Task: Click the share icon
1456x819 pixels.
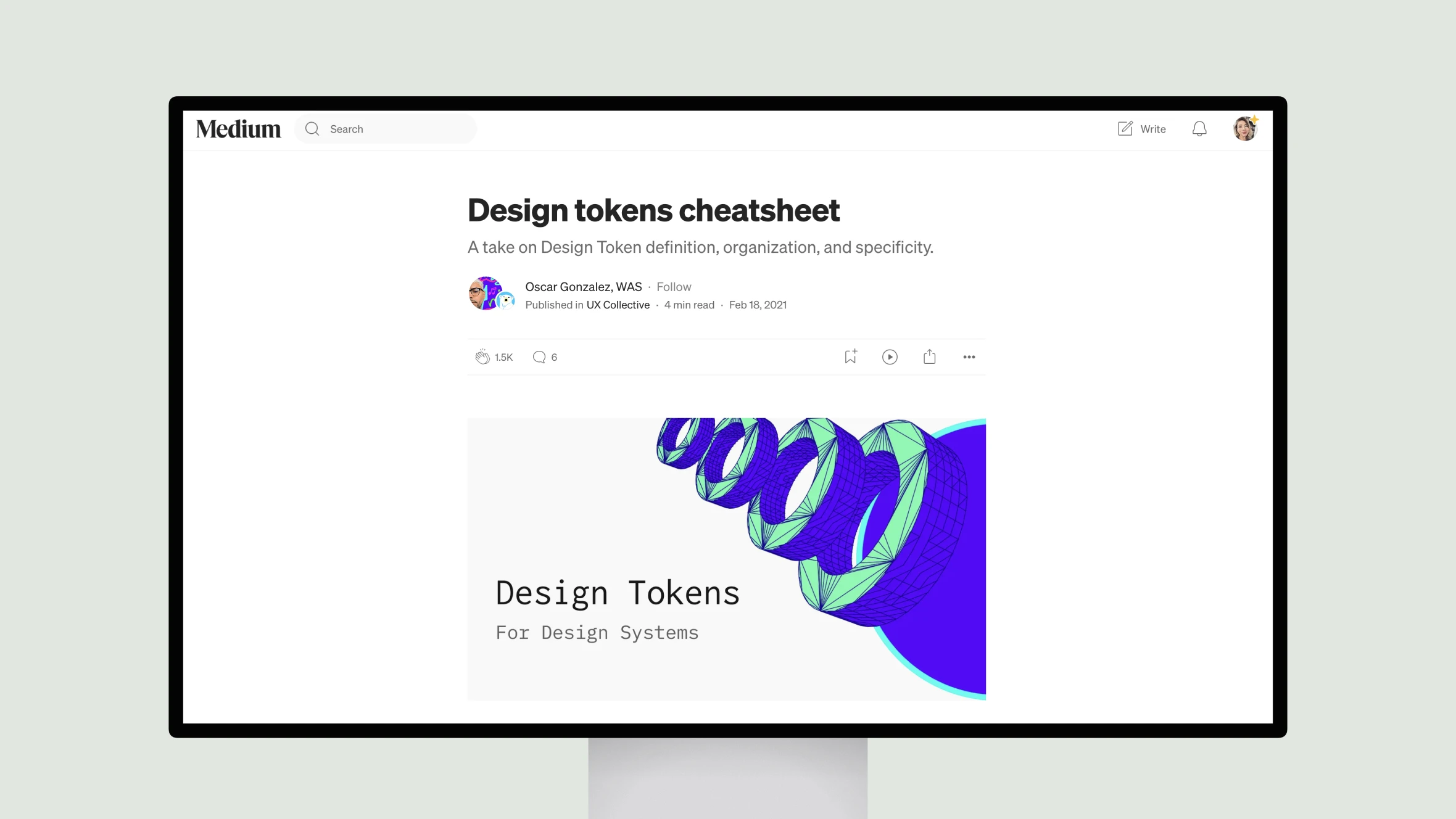Action: (x=929, y=356)
